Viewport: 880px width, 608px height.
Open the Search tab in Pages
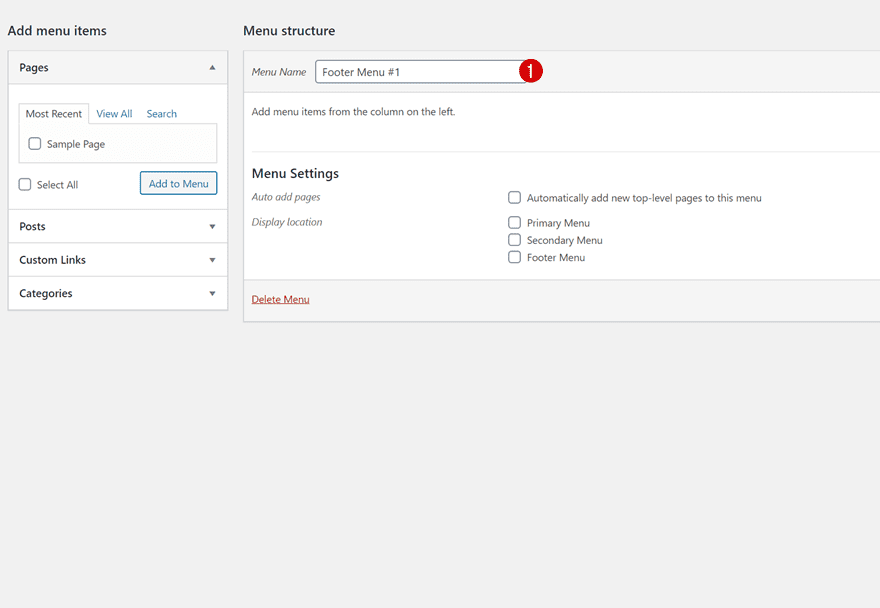click(x=161, y=113)
